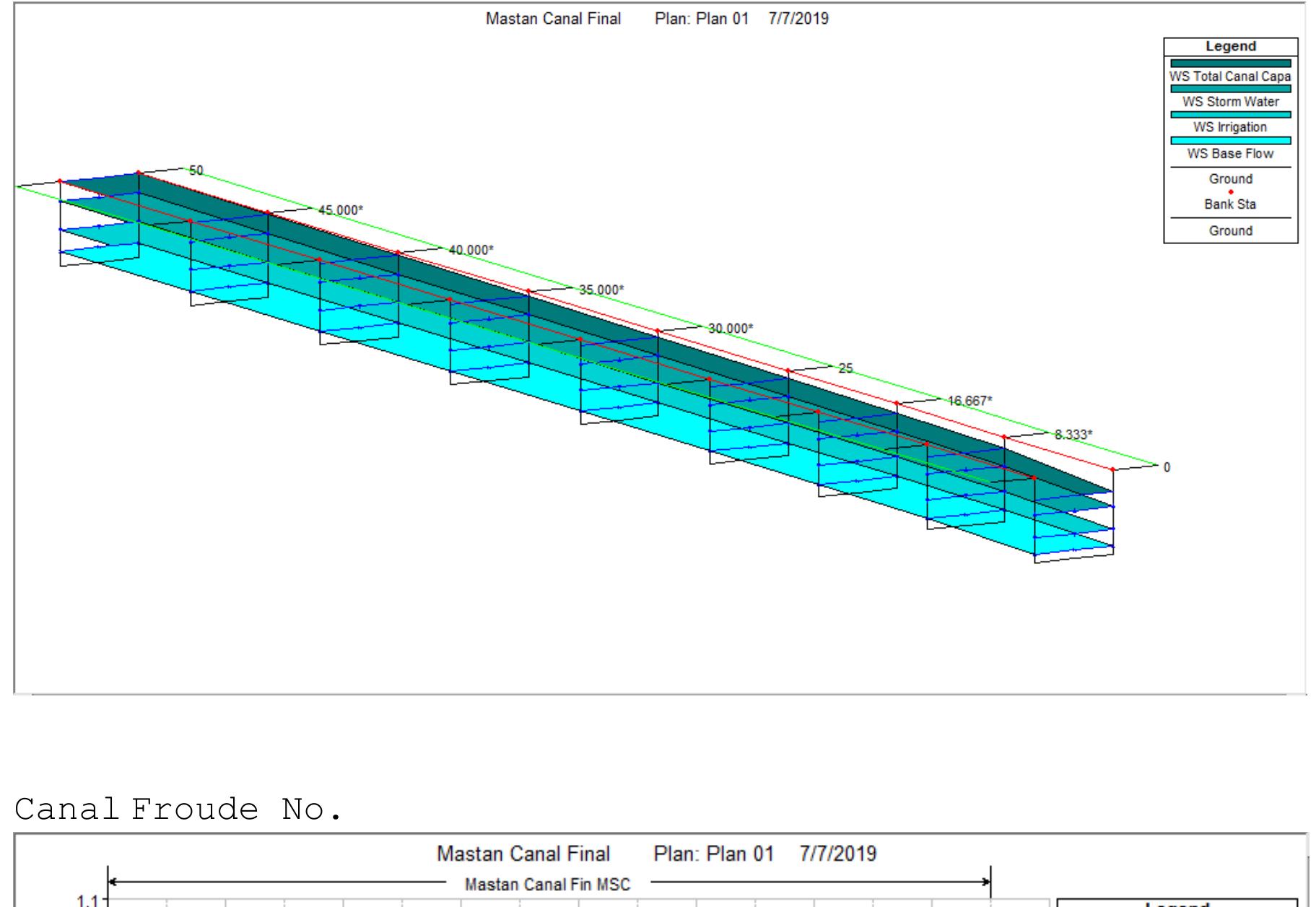The width and height of the screenshot is (1316, 907).
Task: Click the Mastan Canal Fin MSC reach label
Action: (x=548, y=885)
